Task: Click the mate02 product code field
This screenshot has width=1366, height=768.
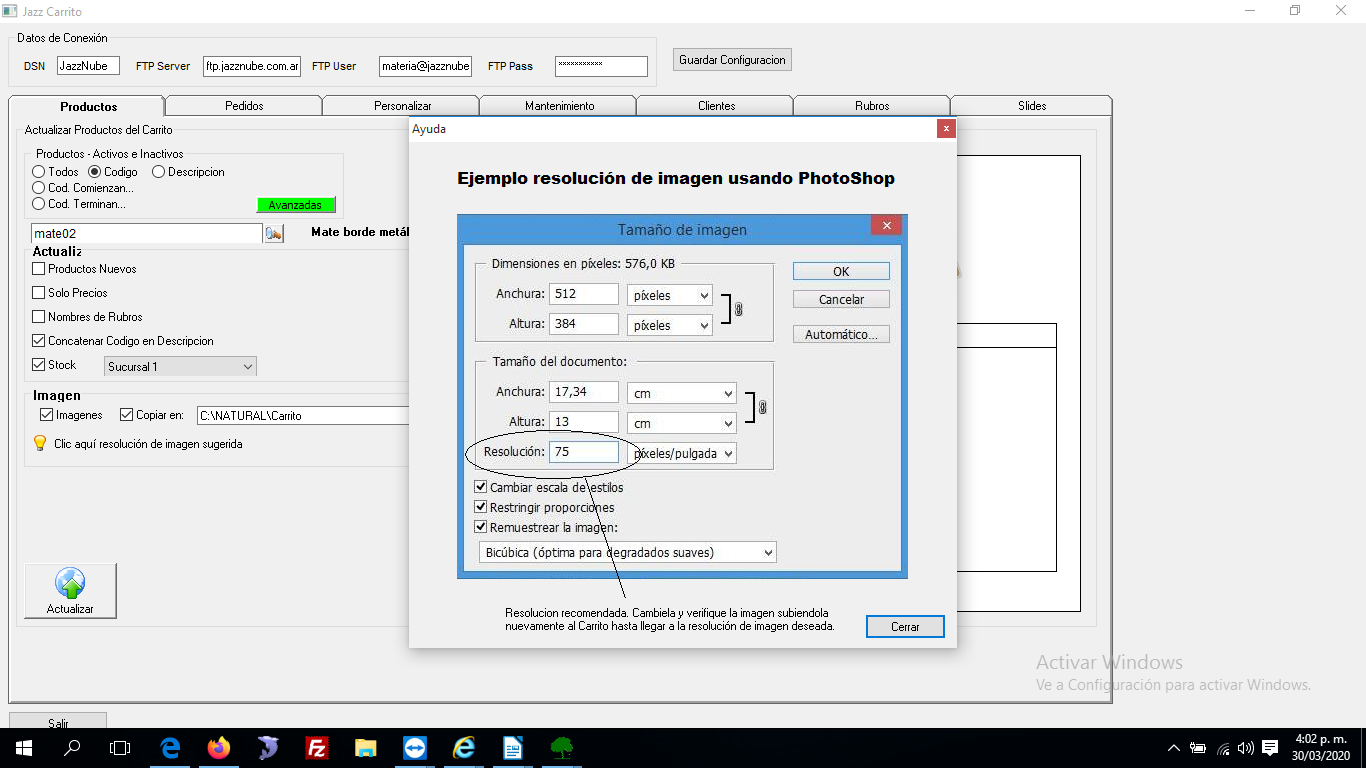Action: click(x=147, y=233)
